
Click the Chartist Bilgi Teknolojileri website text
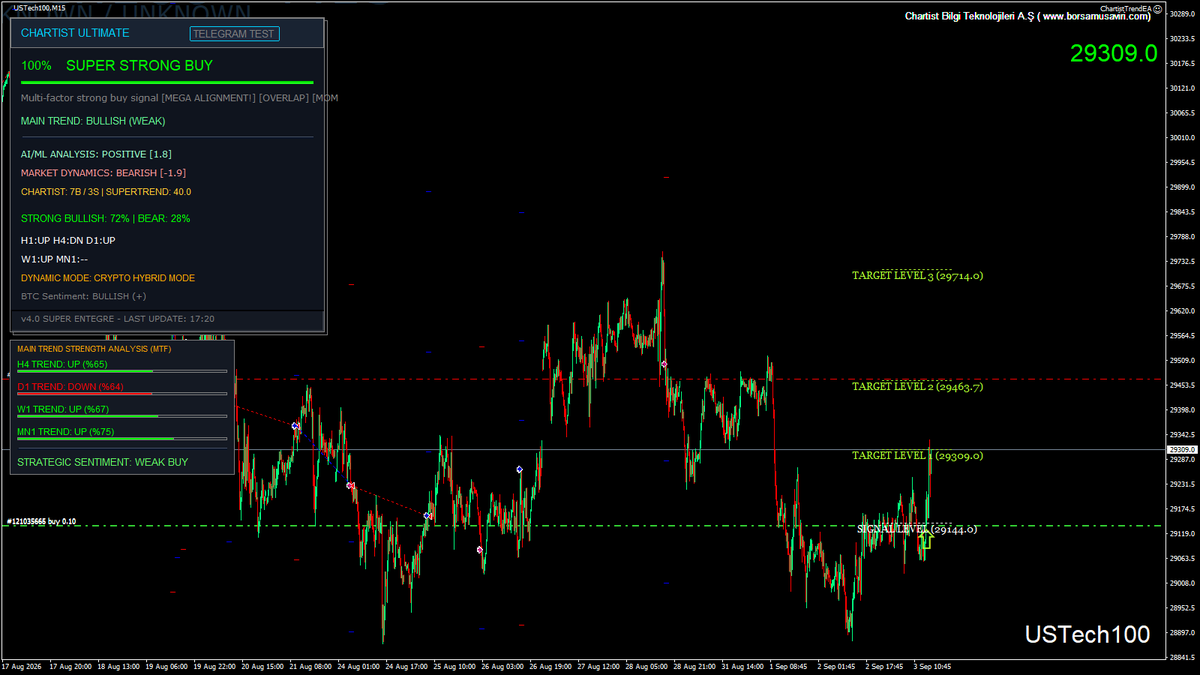1028,16
